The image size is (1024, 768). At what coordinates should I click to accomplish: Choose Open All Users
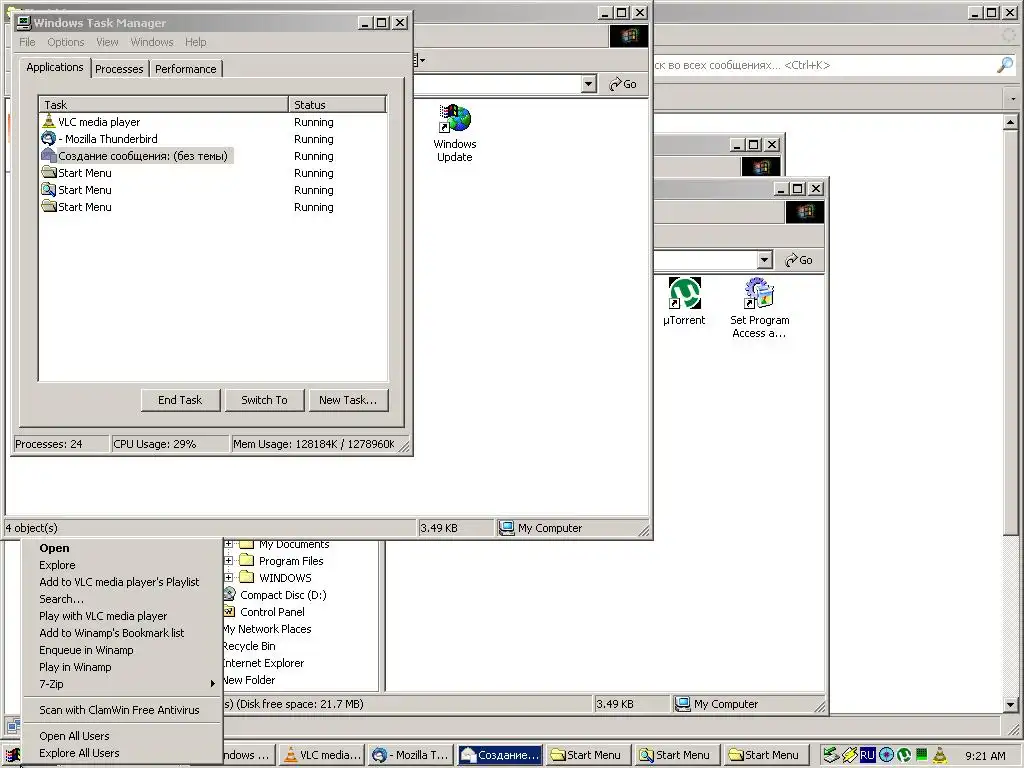123,736
